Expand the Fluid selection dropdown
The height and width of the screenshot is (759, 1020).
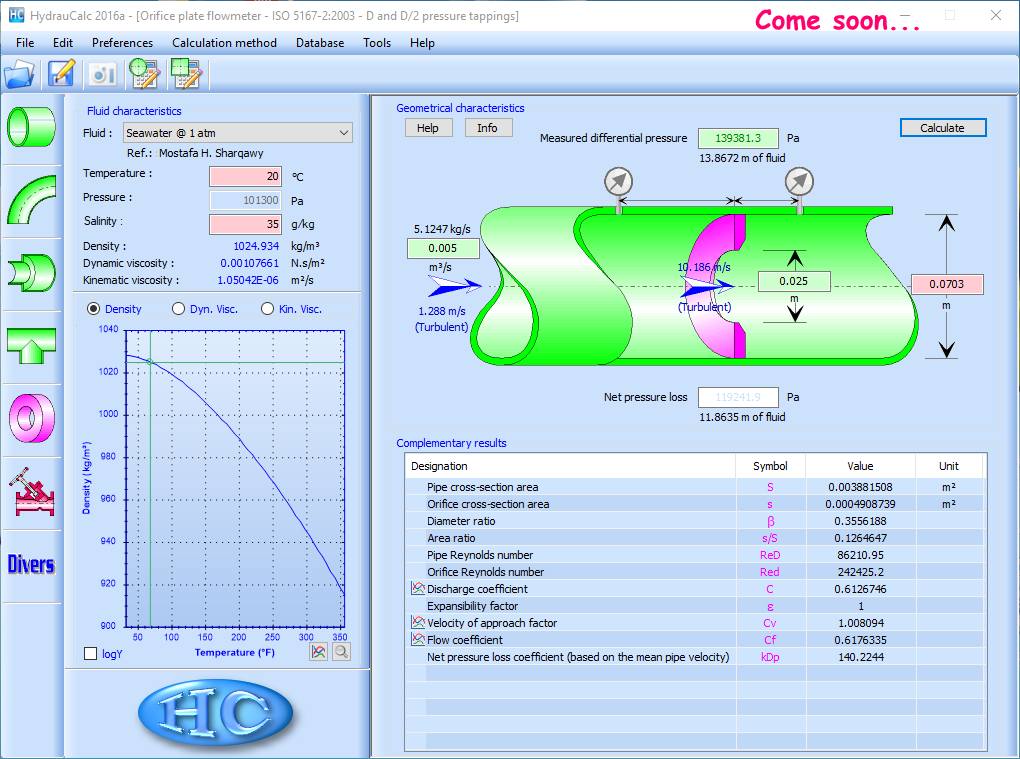tap(344, 133)
